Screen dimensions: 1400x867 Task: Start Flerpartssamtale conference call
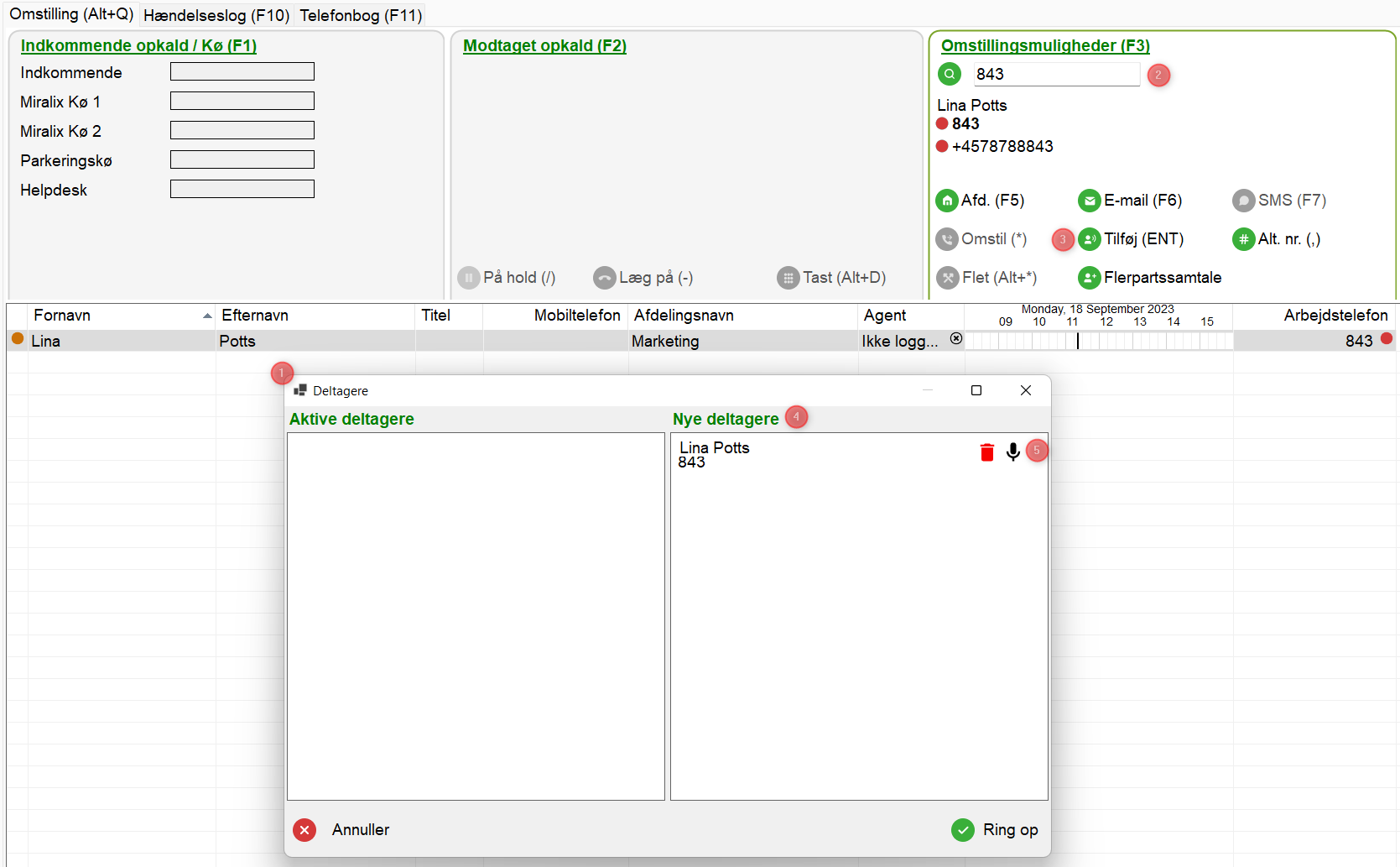(x=1089, y=278)
